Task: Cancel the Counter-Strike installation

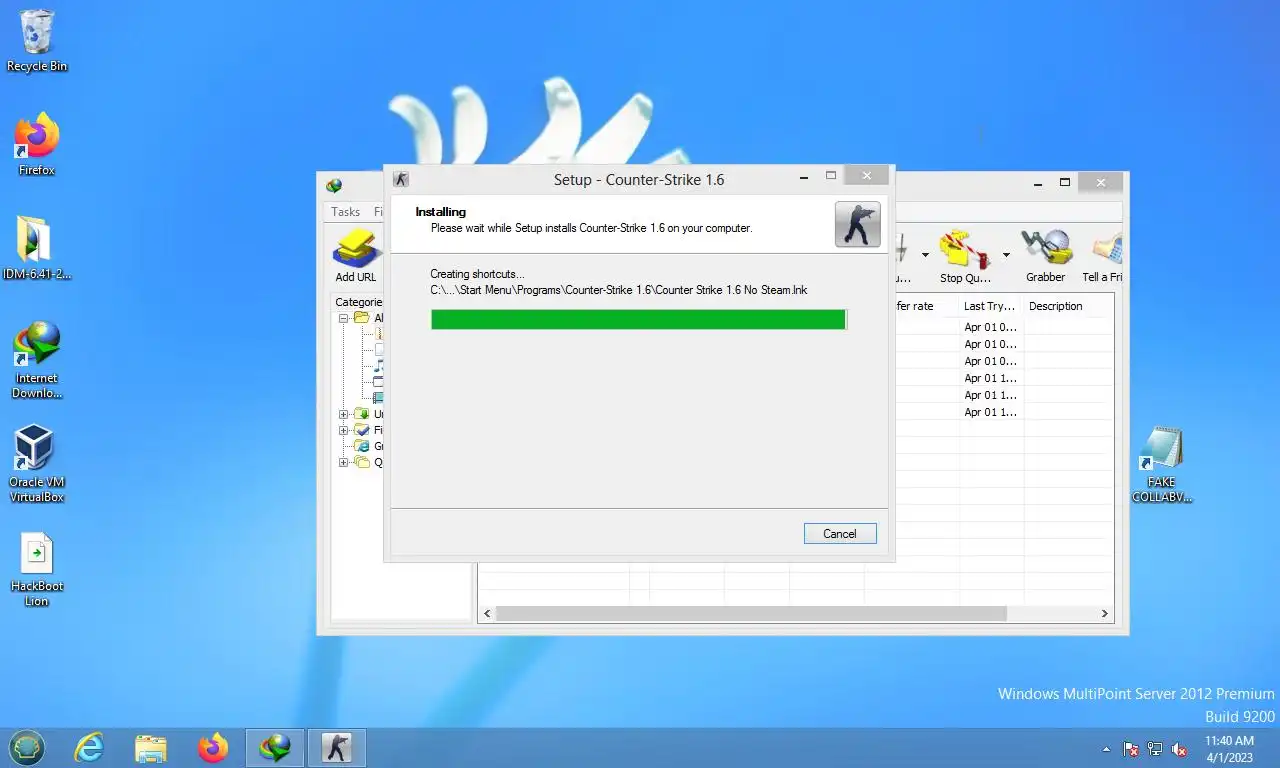Action: [x=840, y=534]
